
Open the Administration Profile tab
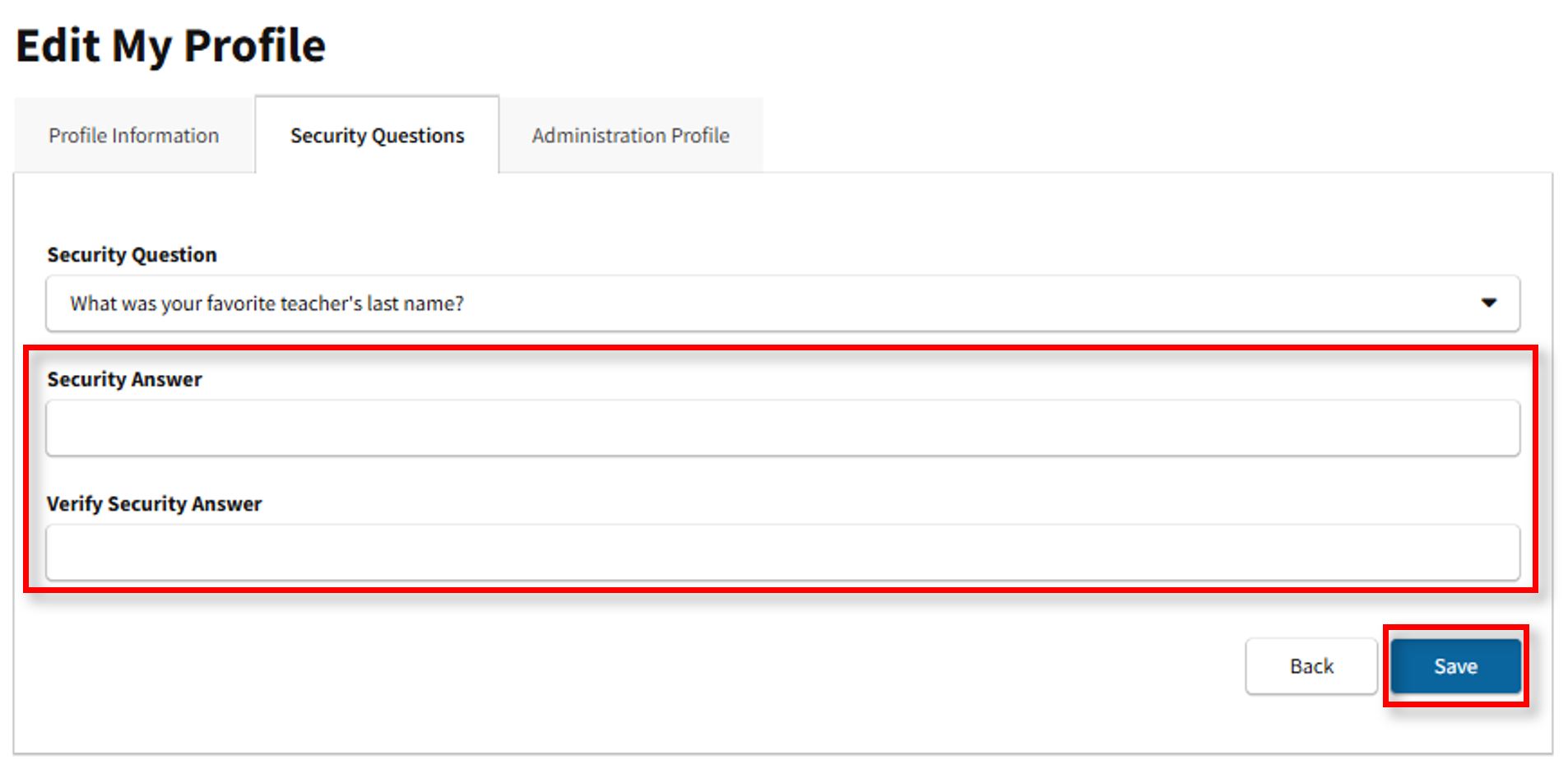(x=630, y=136)
